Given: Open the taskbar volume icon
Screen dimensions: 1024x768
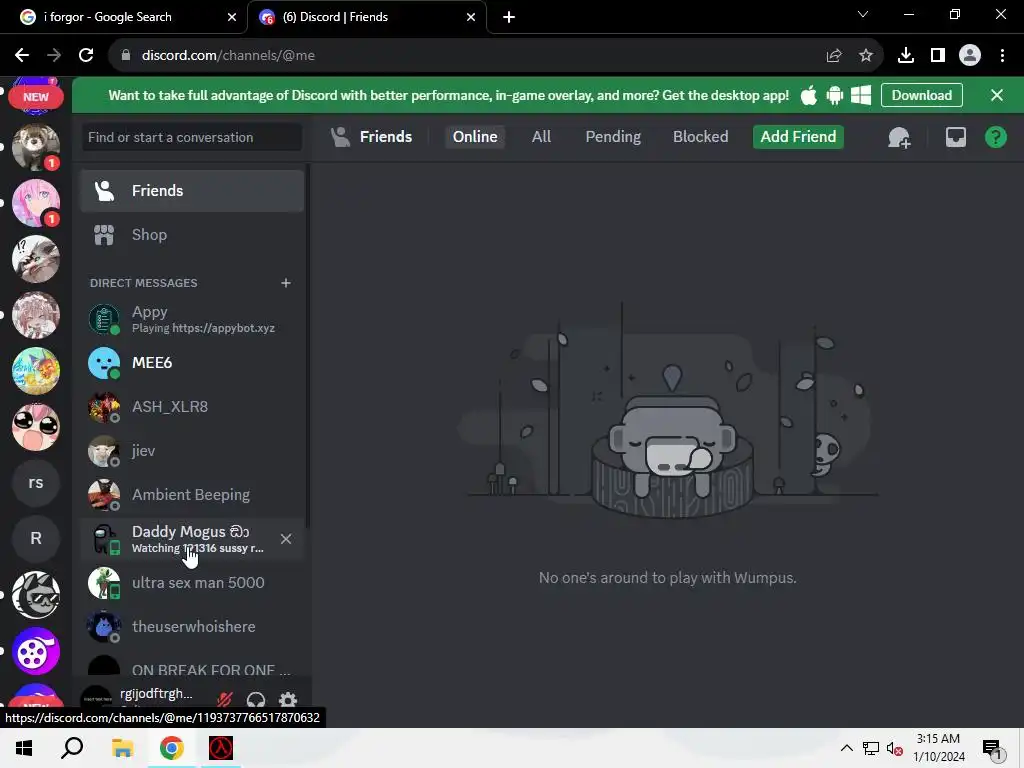Looking at the screenshot, I should click(x=895, y=748).
